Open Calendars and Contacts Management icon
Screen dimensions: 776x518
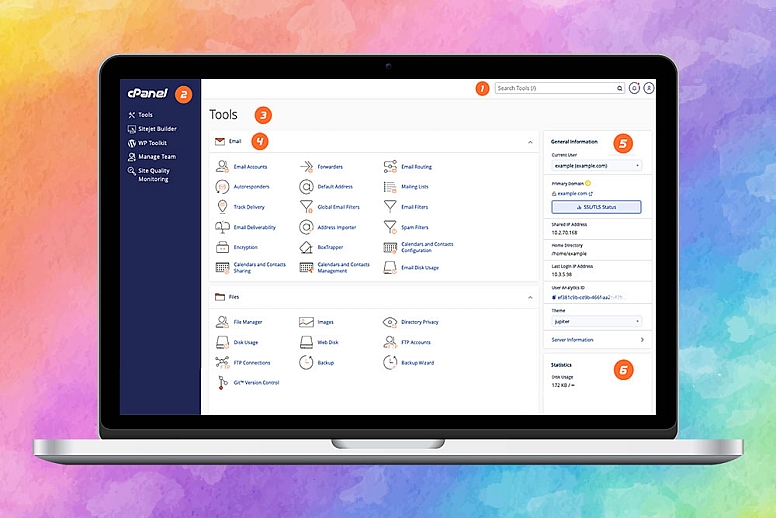pos(306,268)
